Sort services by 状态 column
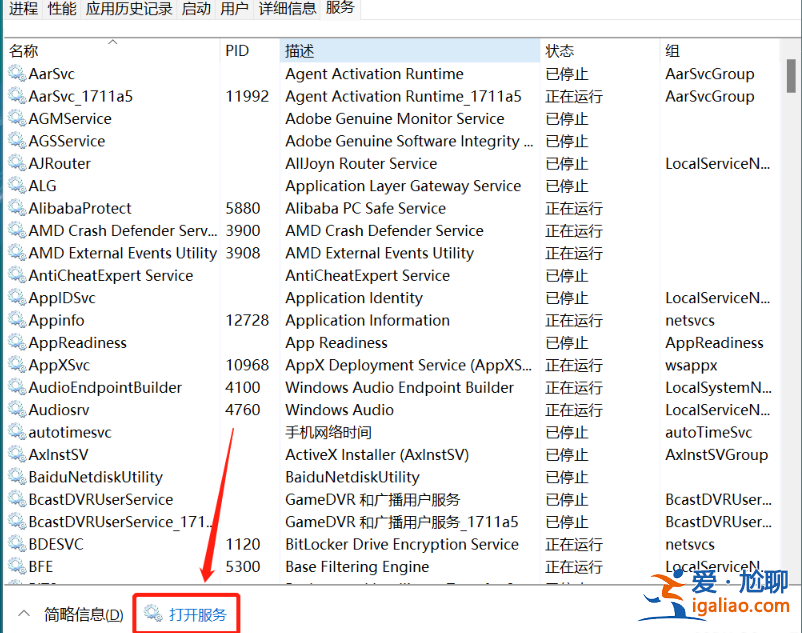Viewport: 802px width, 633px height. [x=559, y=51]
